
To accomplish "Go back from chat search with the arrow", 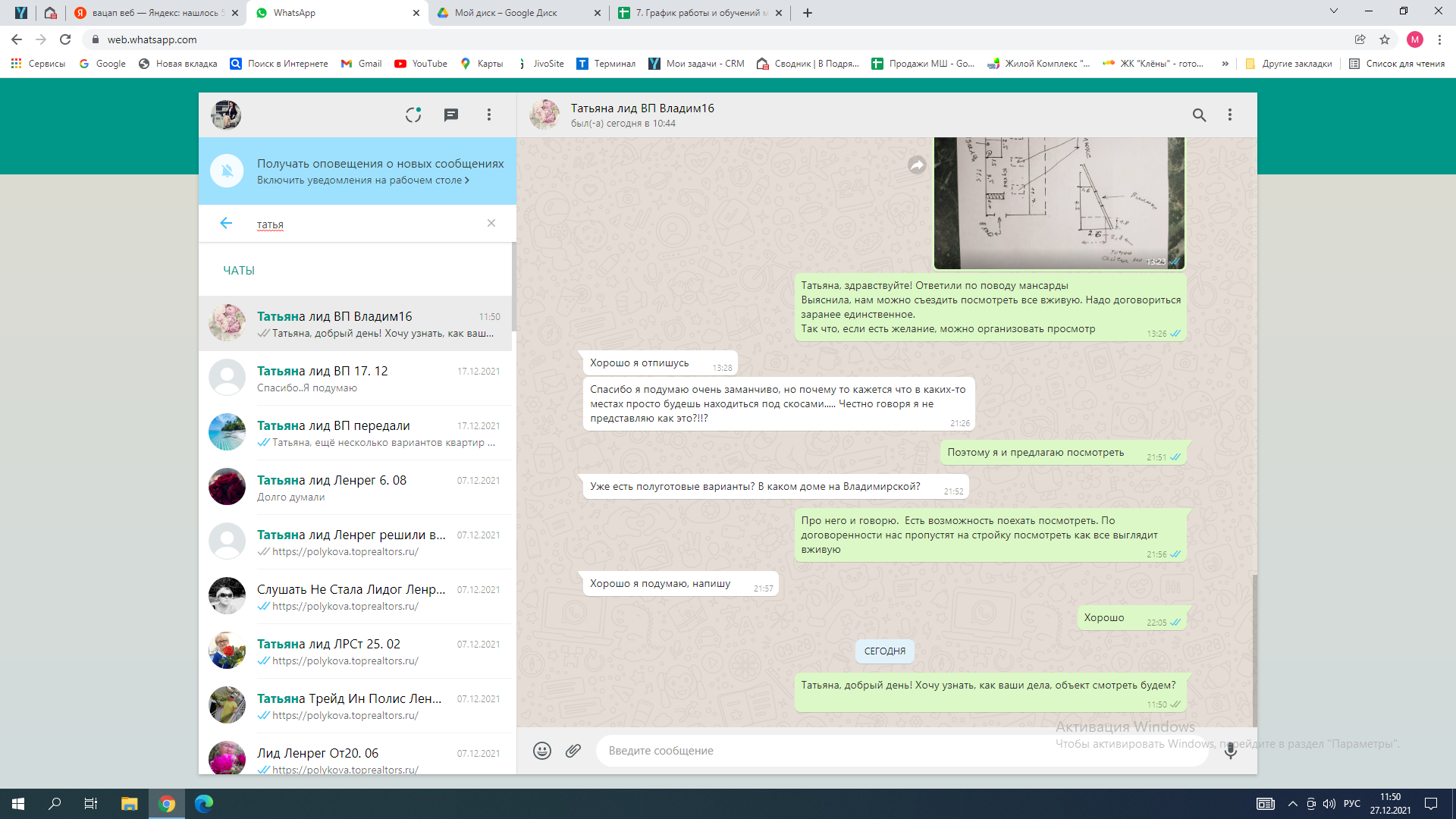I will pyautogui.click(x=226, y=223).
